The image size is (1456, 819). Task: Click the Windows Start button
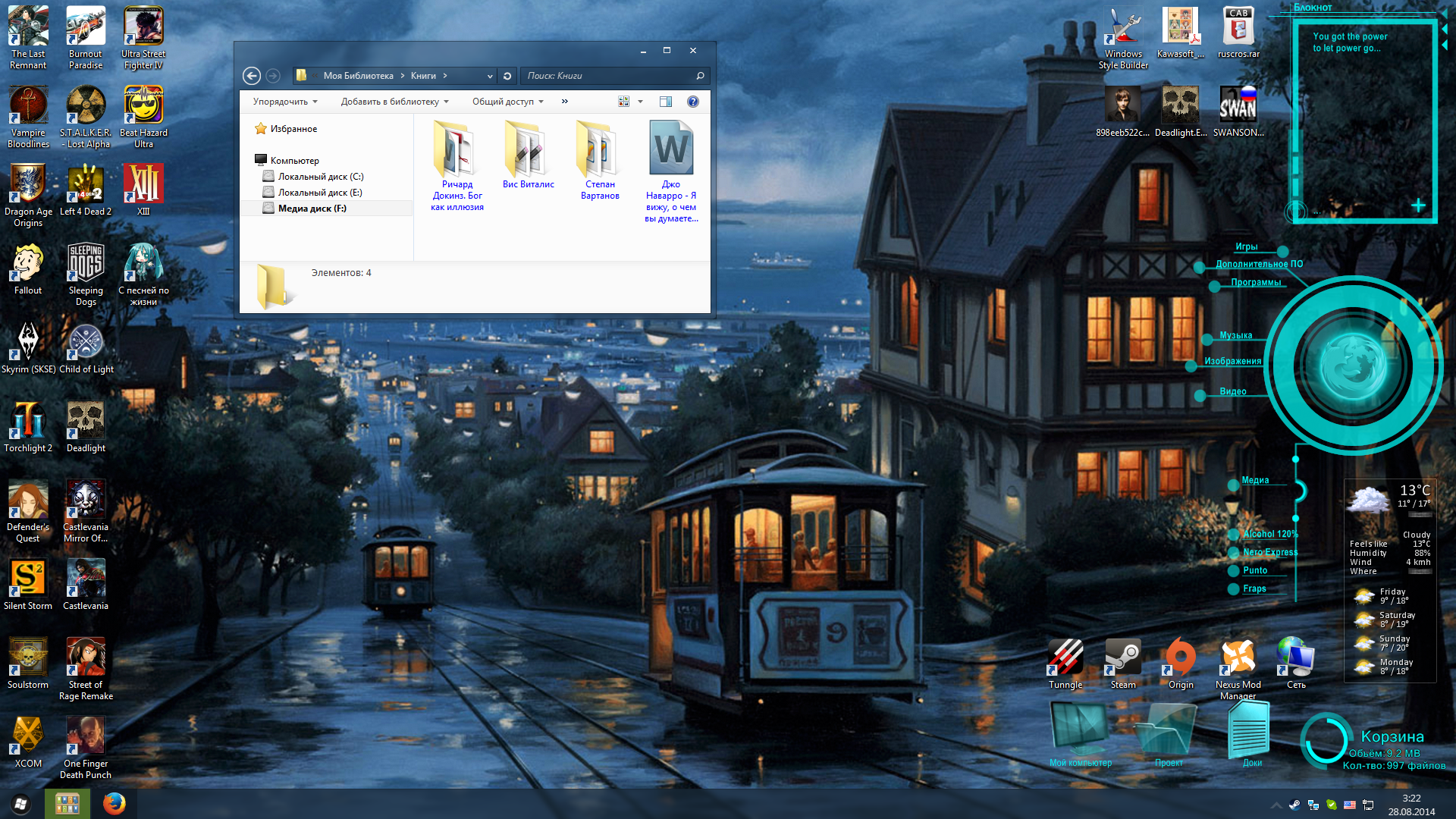(x=20, y=803)
